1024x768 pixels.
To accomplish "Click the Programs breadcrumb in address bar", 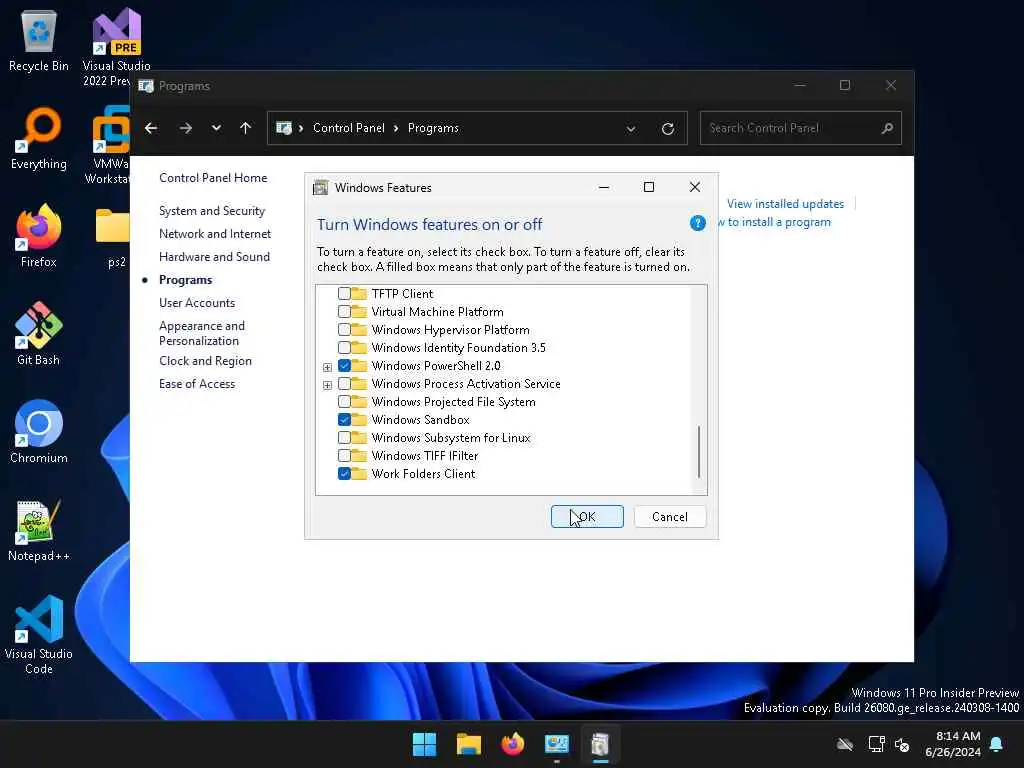I will tap(433, 128).
